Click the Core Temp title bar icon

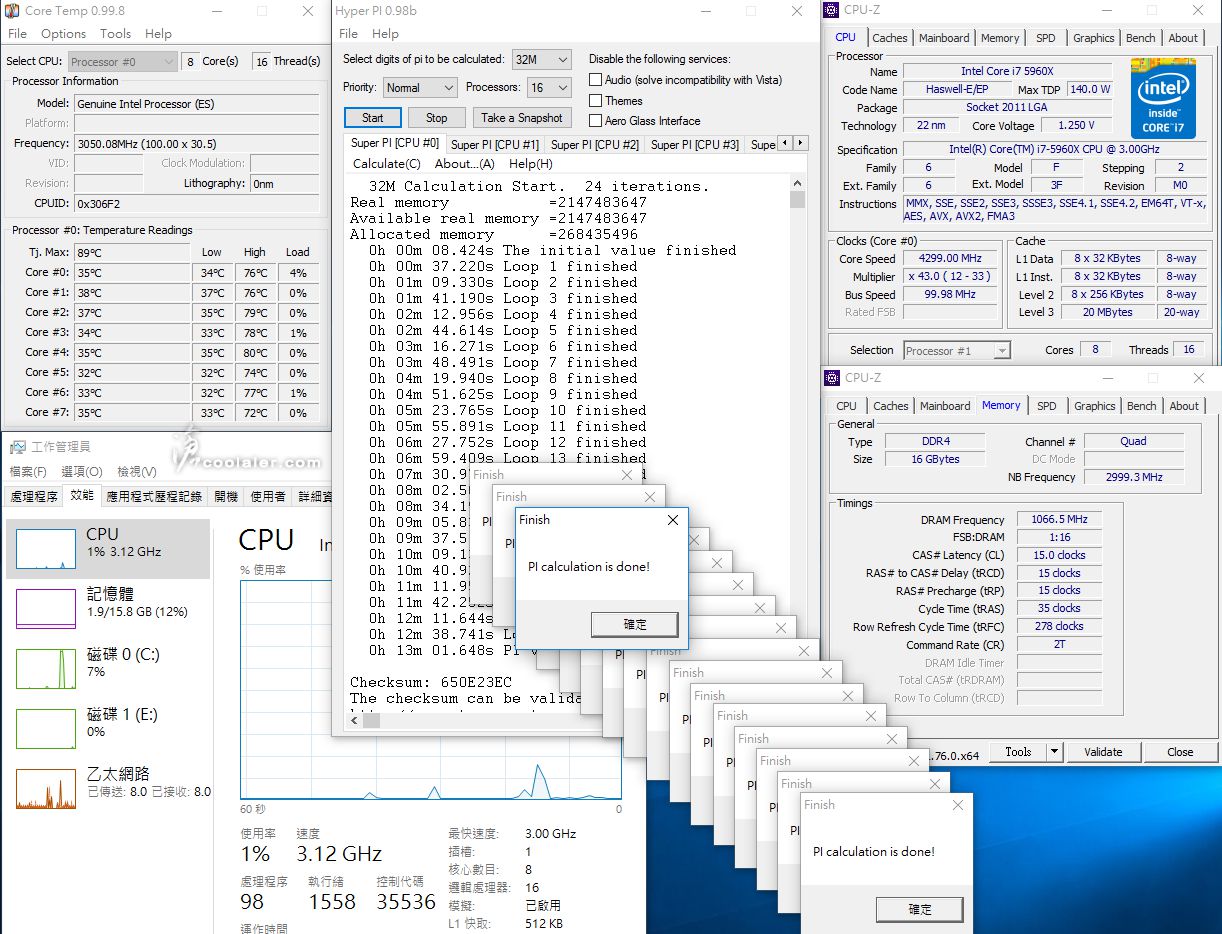click(11, 11)
